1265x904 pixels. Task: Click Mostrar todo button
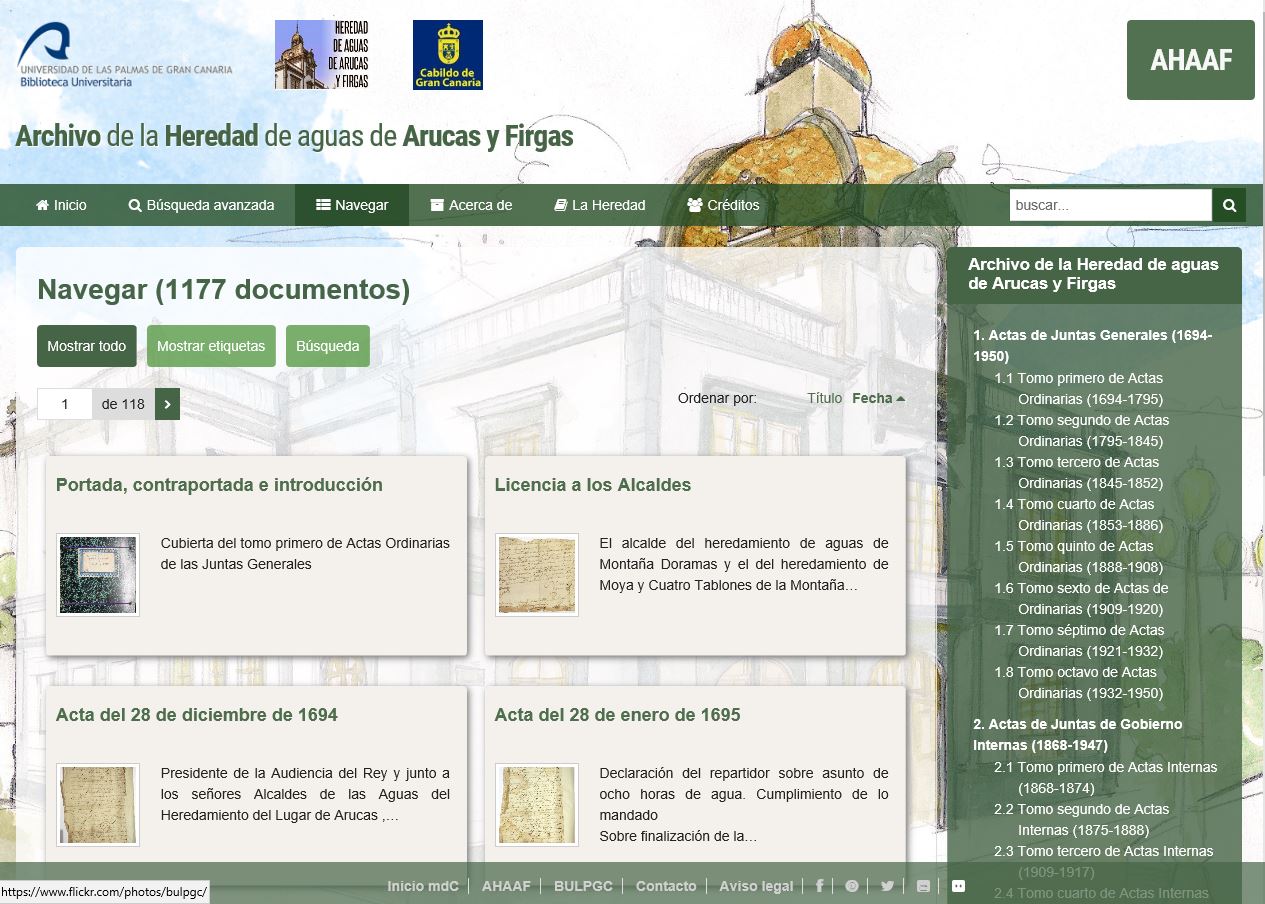point(87,346)
